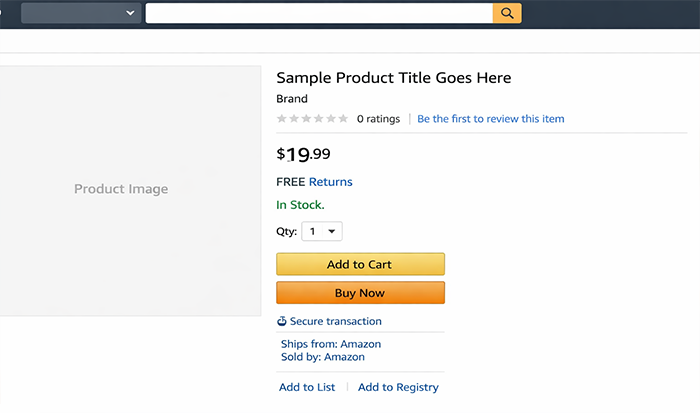Open 'Be the first to review this item'
The height and width of the screenshot is (413, 700).
coord(490,119)
